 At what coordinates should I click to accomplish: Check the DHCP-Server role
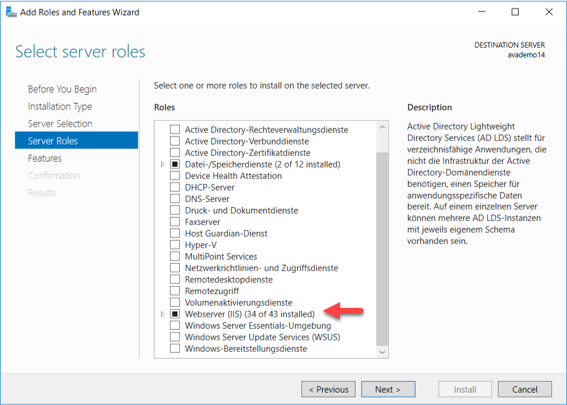[x=175, y=187]
